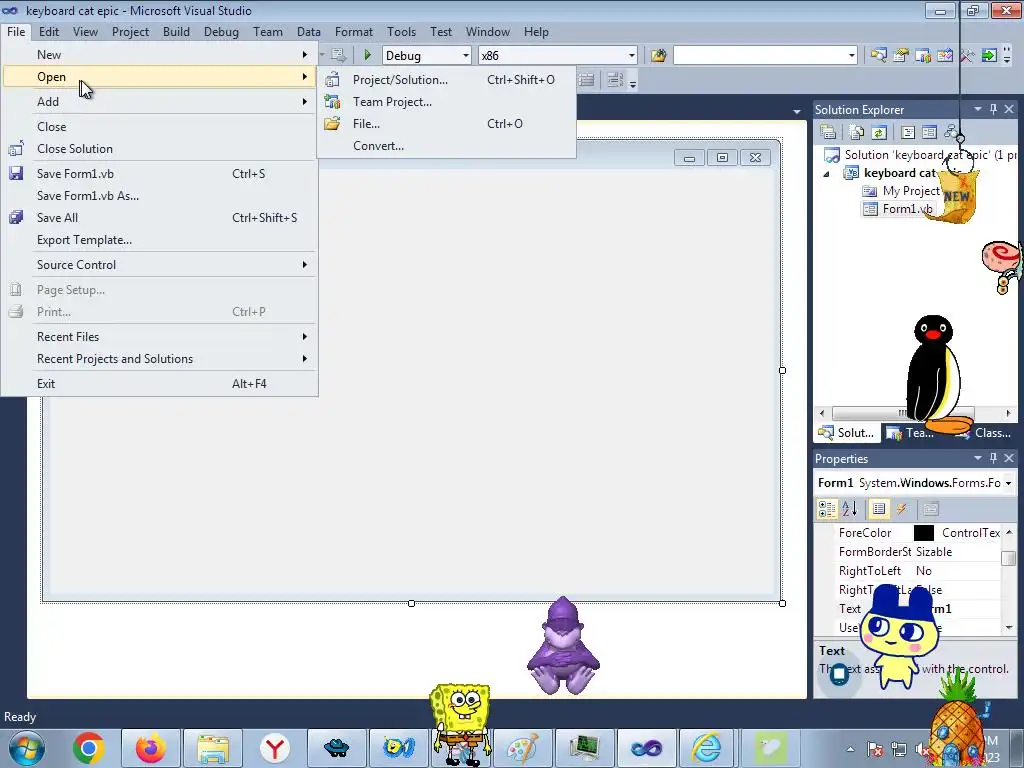
Task: Open Solution Explorer from the top toolbar
Action: [878, 56]
